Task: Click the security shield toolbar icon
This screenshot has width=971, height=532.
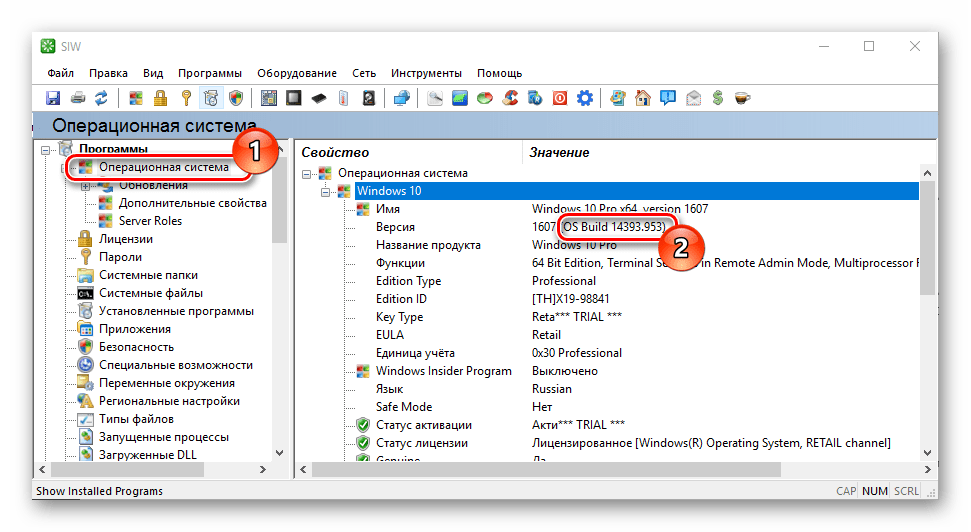Action: click(x=236, y=98)
